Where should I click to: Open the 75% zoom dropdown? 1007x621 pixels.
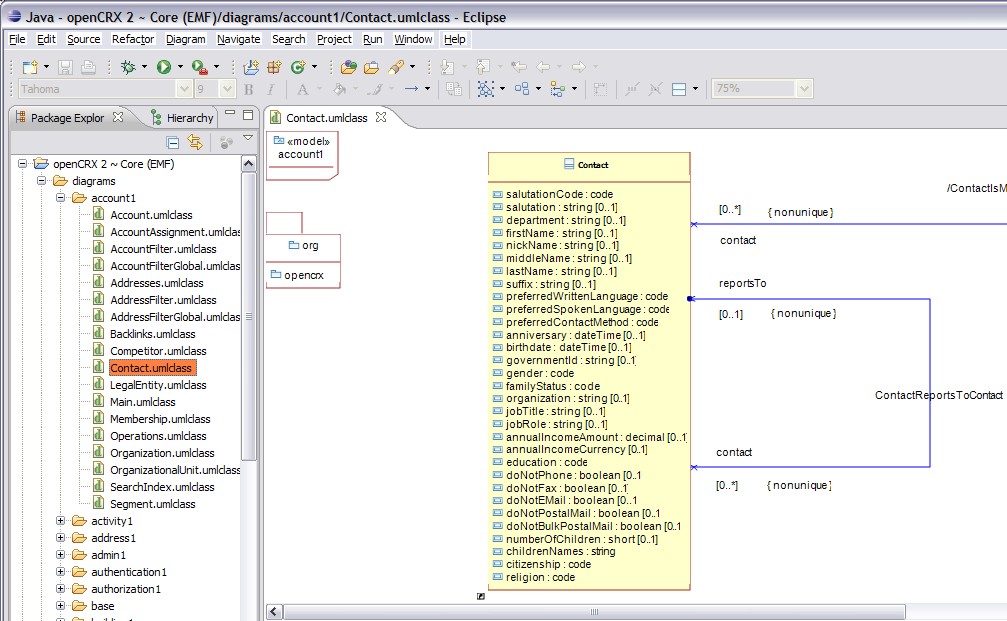(805, 89)
